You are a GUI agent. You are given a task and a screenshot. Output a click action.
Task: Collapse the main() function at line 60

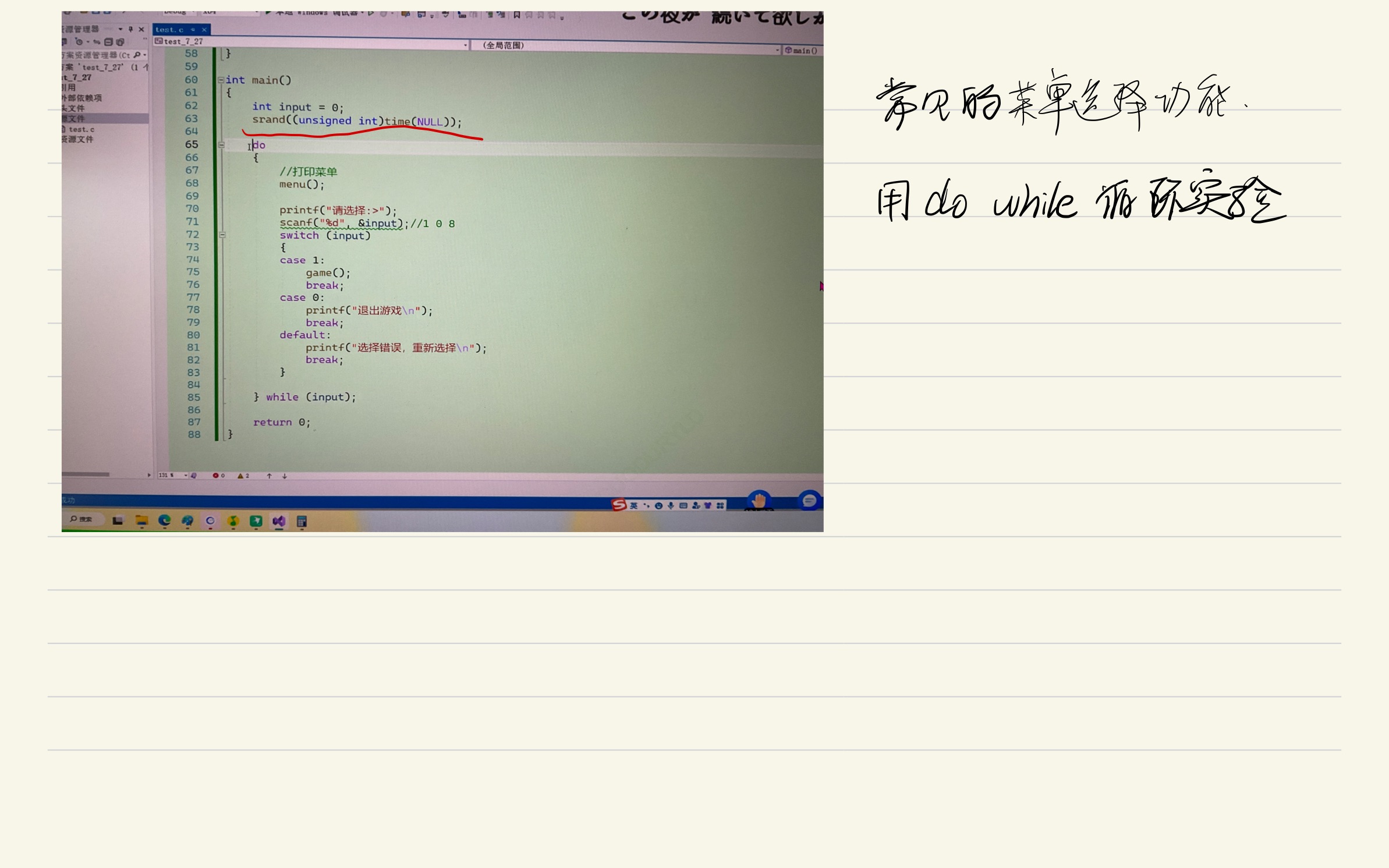coord(221,80)
